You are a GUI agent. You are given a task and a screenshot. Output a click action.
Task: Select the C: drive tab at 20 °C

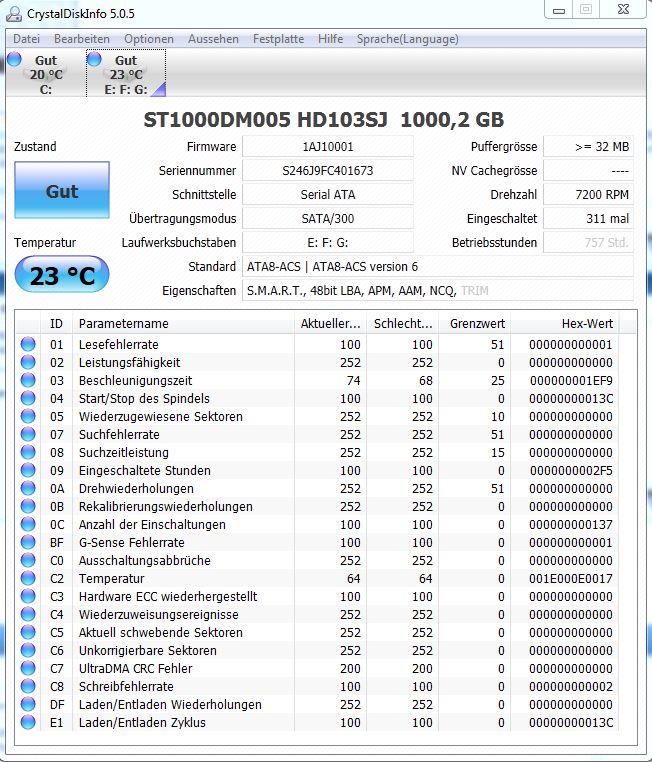tap(46, 74)
